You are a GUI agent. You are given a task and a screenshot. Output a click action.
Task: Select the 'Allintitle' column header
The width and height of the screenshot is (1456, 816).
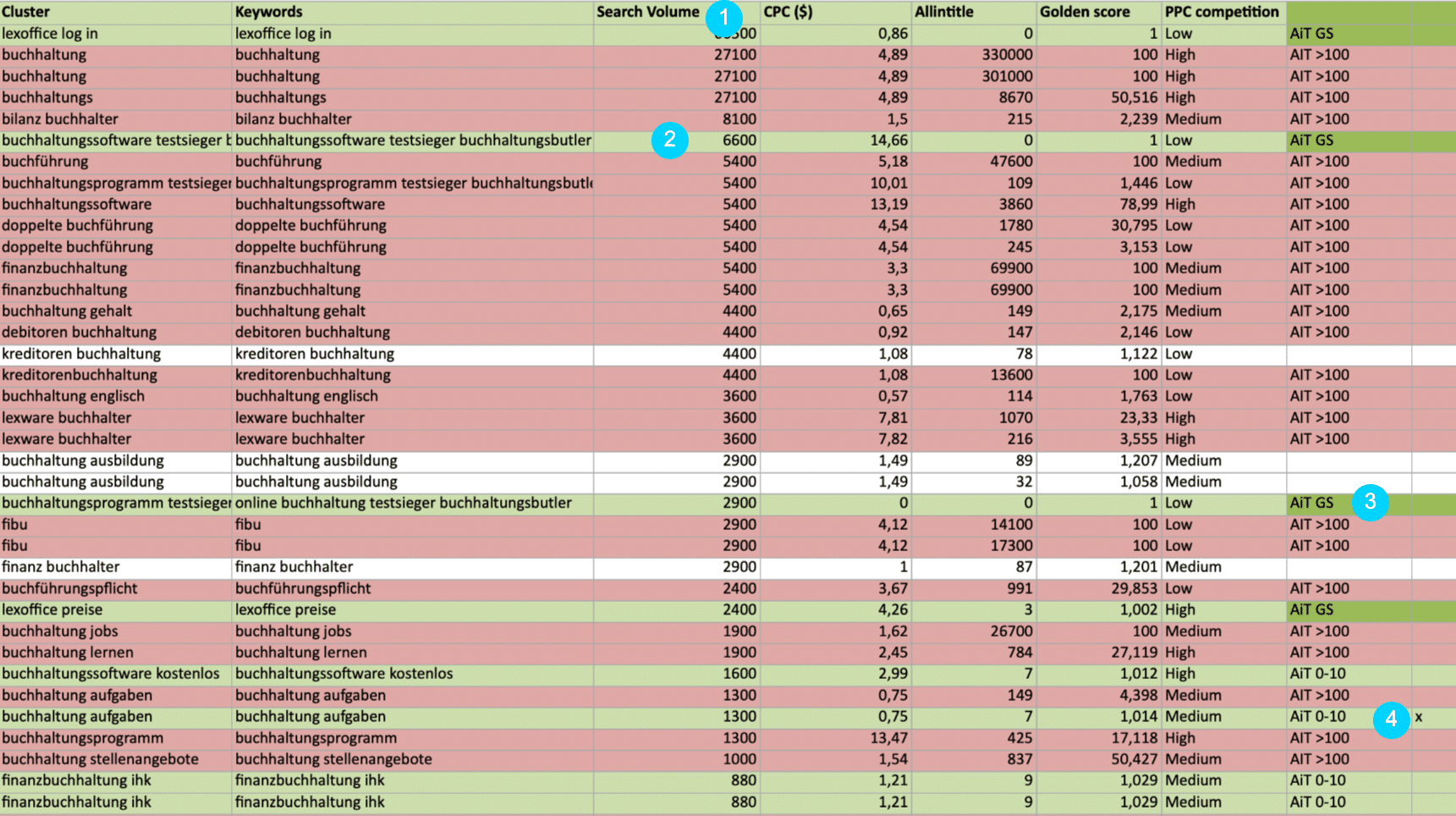[974, 12]
